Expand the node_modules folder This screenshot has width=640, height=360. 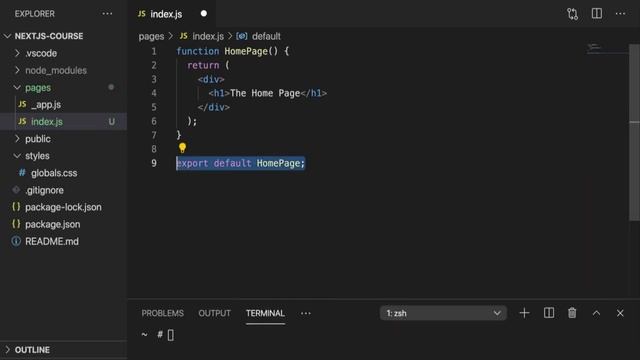[x=17, y=70]
